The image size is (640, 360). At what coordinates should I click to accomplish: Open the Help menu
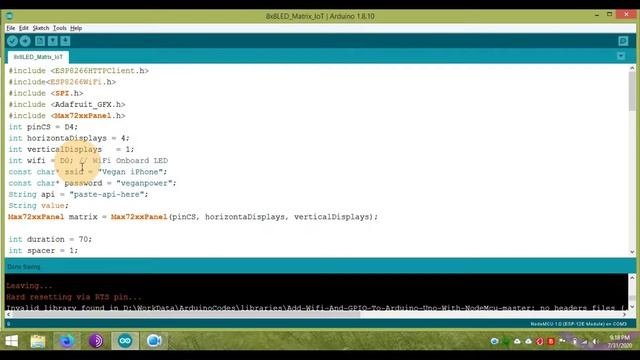click(x=76, y=28)
